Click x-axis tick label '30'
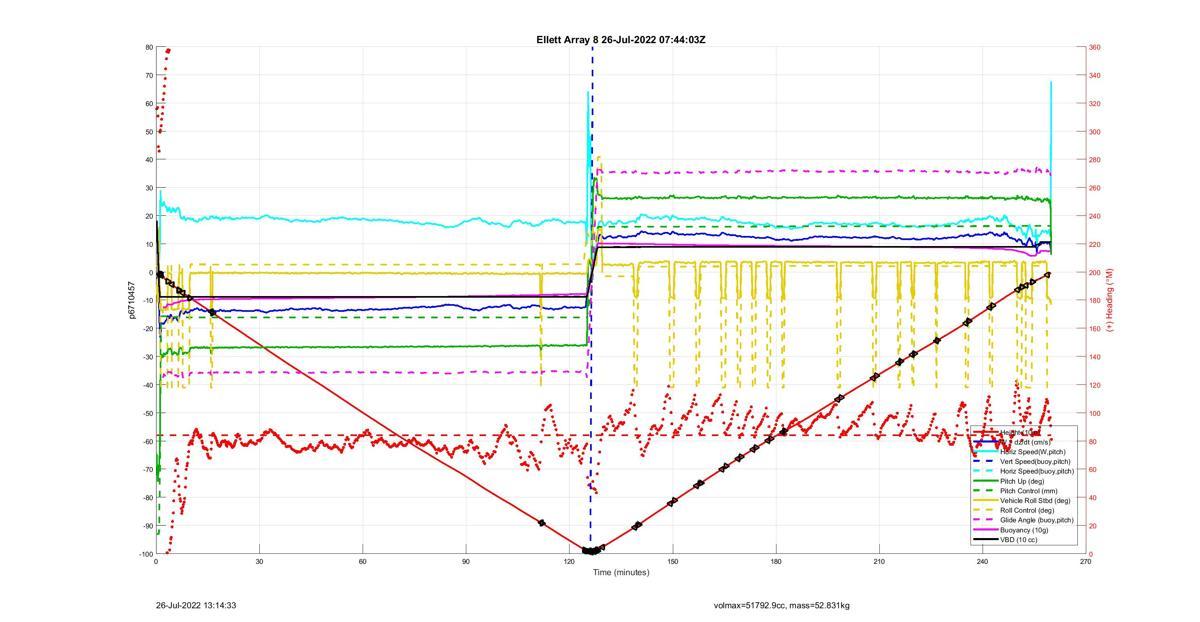The image size is (1200, 622). coord(259,561)
